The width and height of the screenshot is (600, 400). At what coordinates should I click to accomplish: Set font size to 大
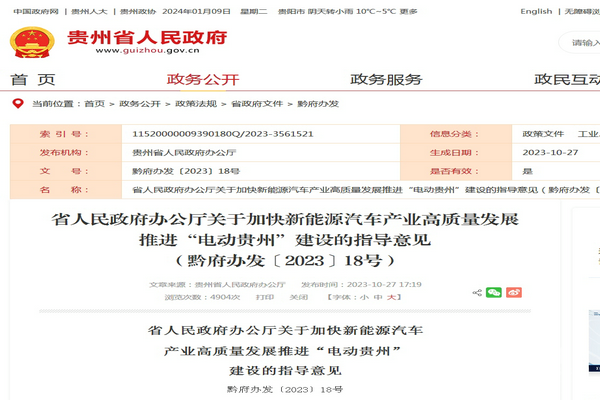pos(393,297)
